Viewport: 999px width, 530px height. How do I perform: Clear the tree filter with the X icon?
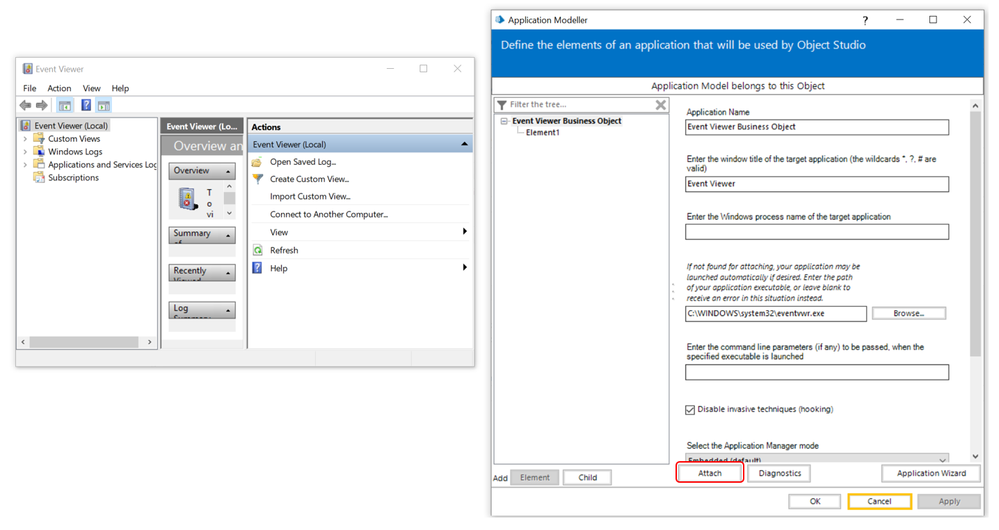660,105
